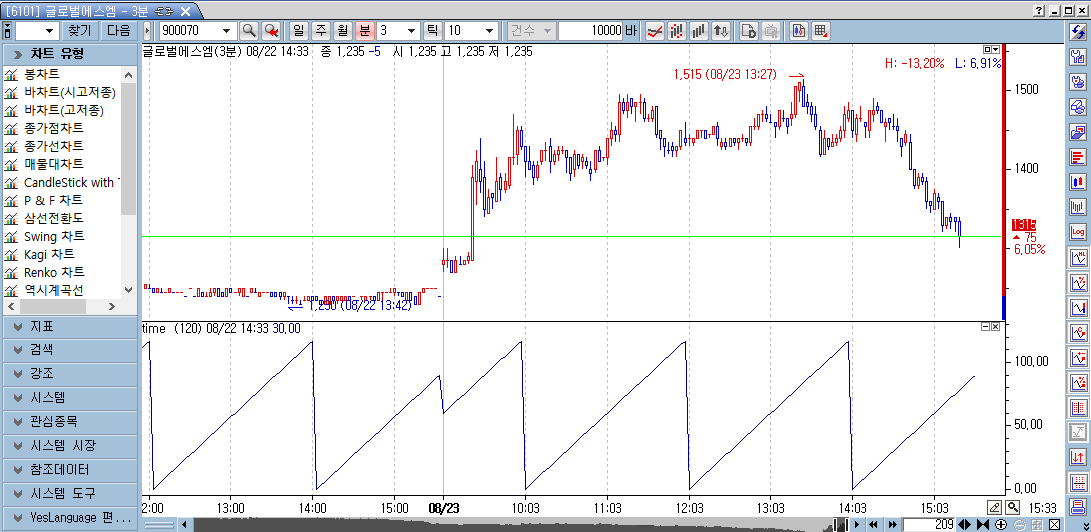Open the stock code 900070 dropdown

[x=227, y=31]
